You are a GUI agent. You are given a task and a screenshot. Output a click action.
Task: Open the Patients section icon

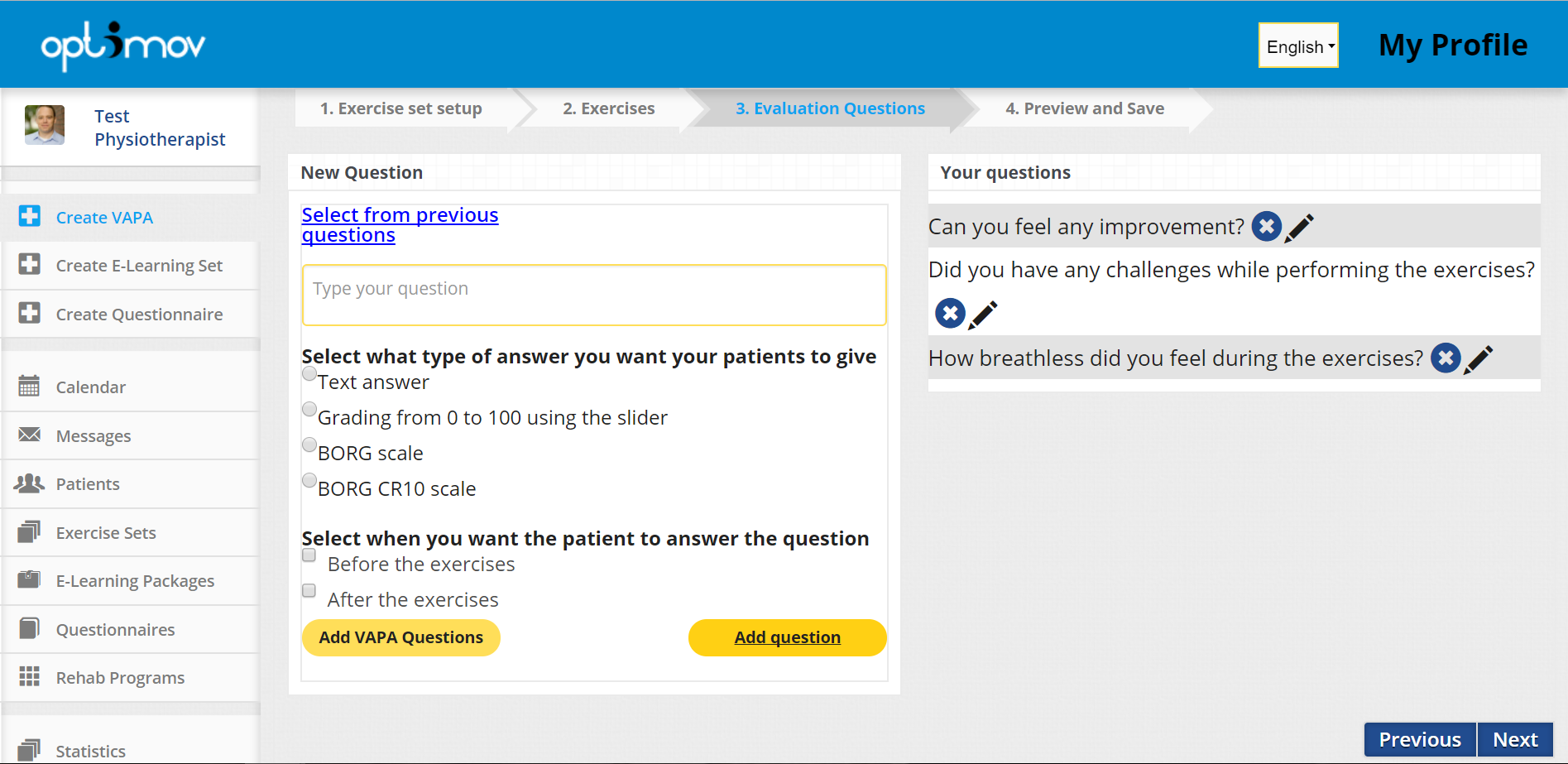(30, 483)
